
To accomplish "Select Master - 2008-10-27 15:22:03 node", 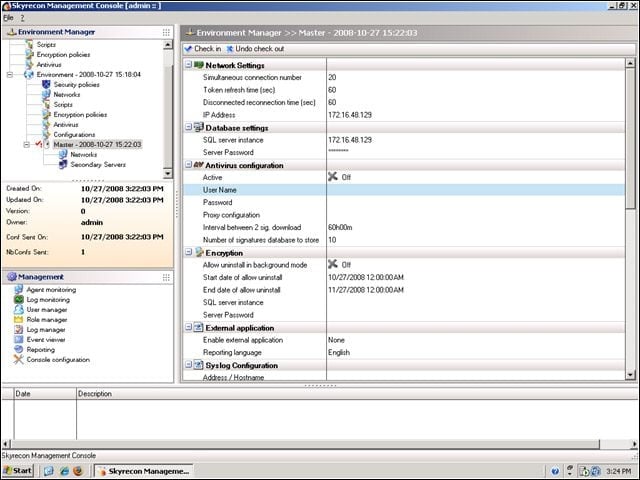I will pyautogui.click(x=97, y=144).
